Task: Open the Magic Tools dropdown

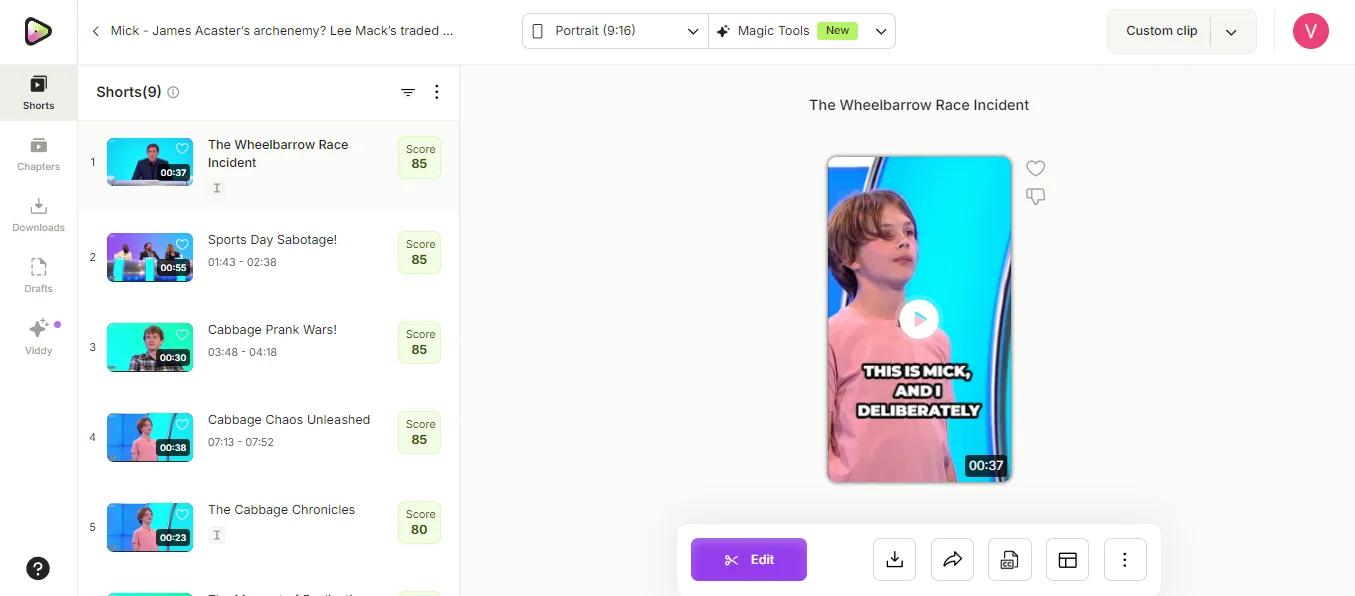Action: point(802,31)
